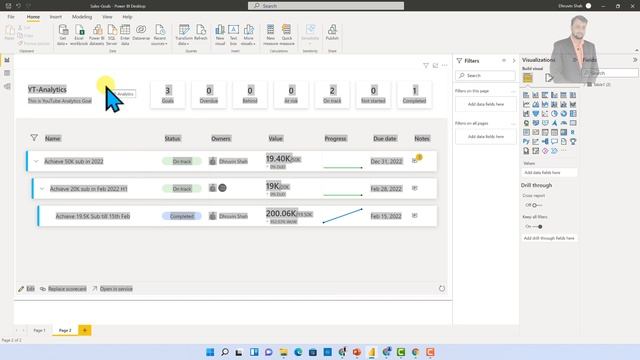Click the scorecard refresh icon at bottom right
640x360 pixels.
pyautogui.click(x=442, y=289)
